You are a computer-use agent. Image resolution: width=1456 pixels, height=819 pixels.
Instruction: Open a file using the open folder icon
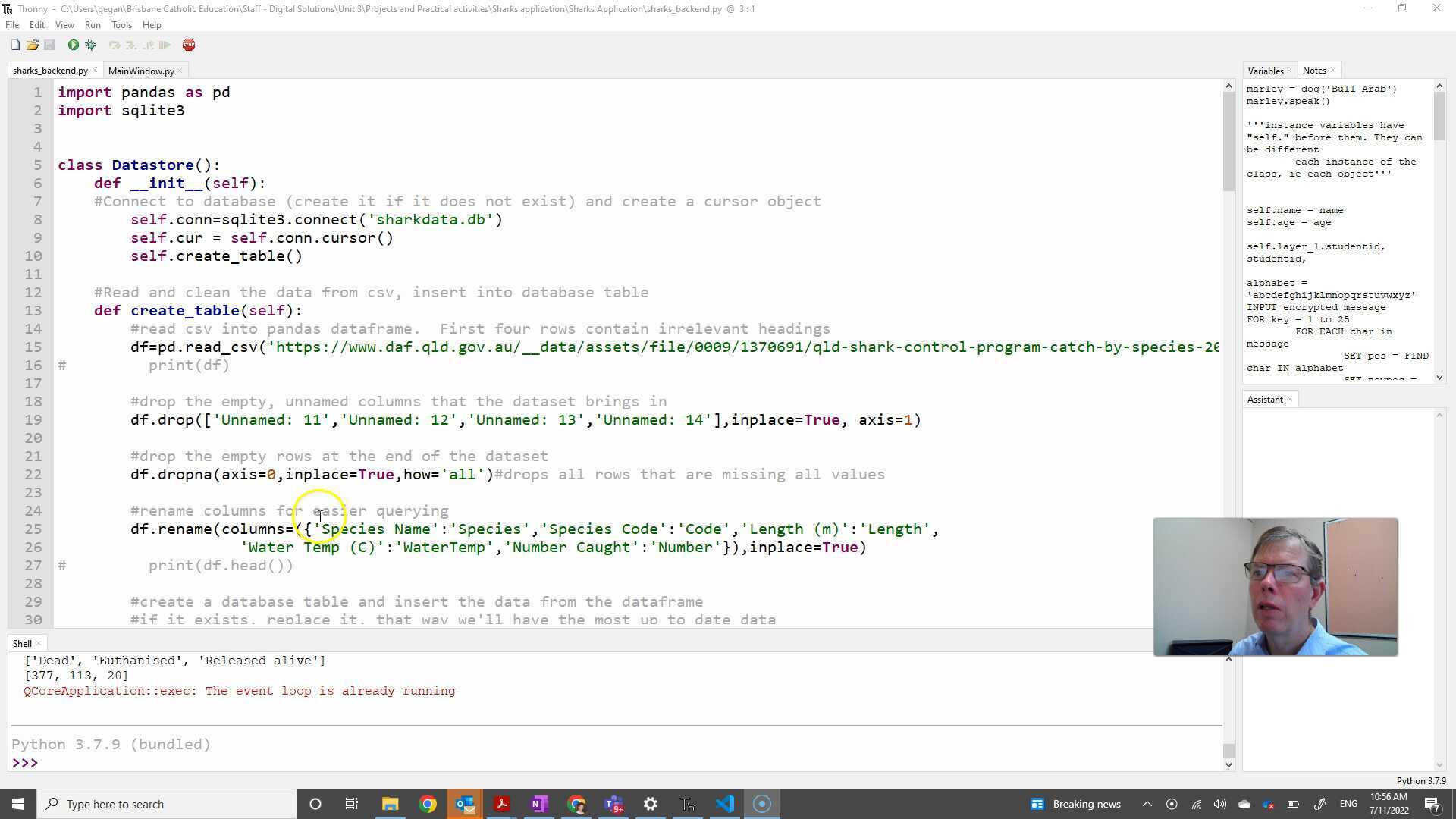point(33,45)
